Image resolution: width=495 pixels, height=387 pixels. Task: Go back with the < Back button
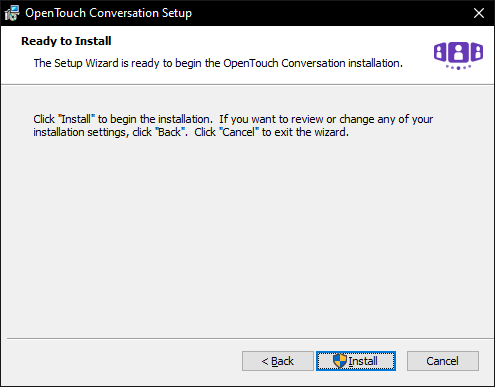pos(278,361)
